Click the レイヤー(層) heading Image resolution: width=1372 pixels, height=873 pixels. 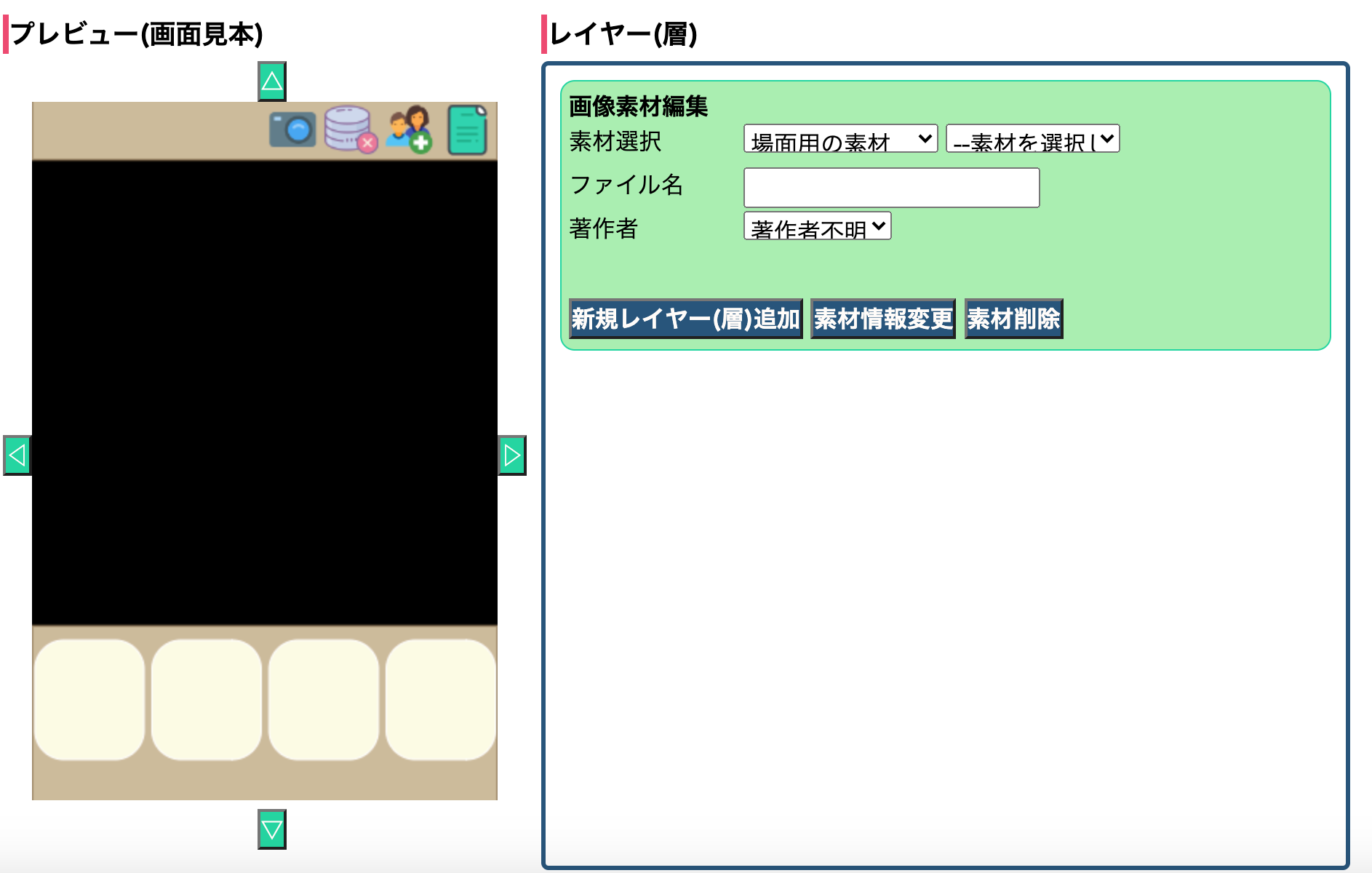tap(623, 34)
